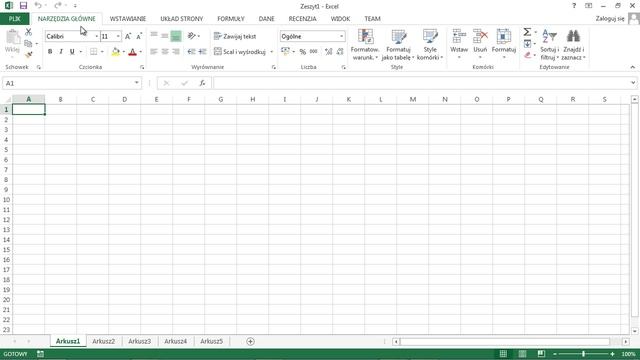Decrease indent icon

[191, 52]
